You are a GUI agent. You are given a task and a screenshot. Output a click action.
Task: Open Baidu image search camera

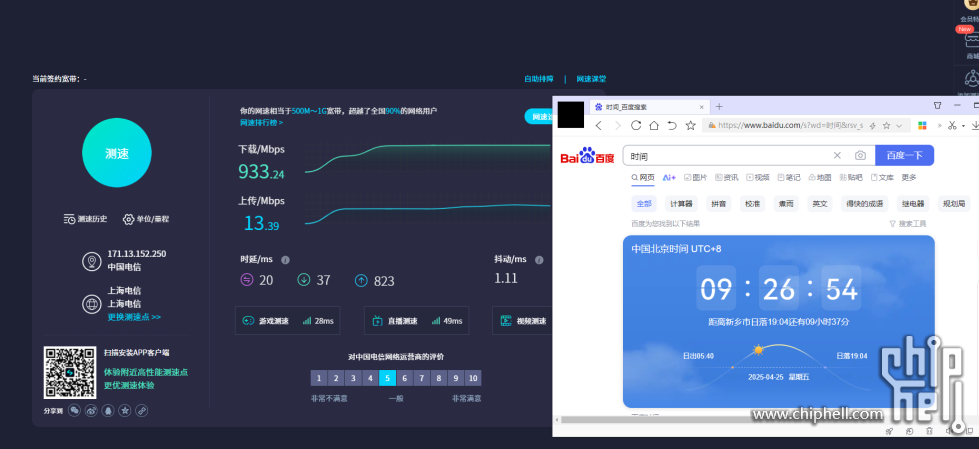(860, 155)
